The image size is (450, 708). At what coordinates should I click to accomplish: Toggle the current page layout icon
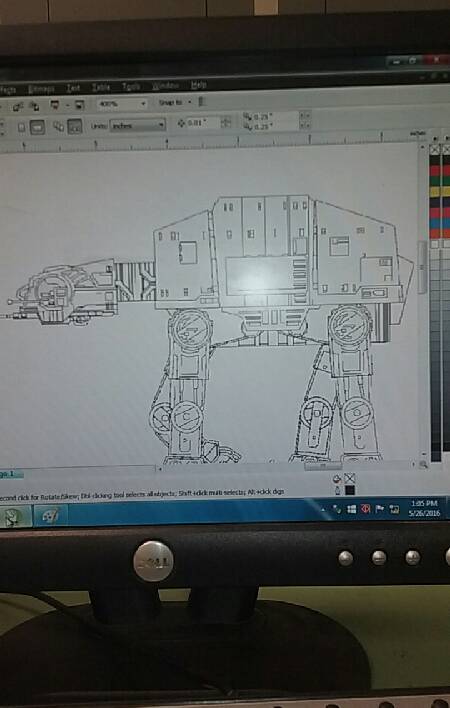[x=74, y=126]
